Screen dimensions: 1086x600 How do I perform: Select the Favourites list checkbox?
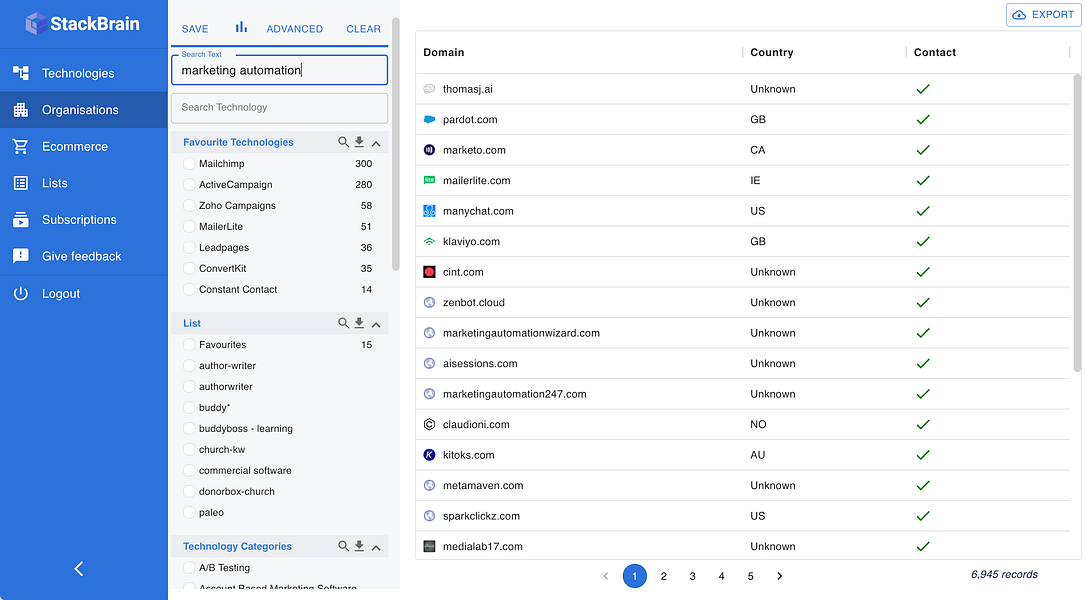(188, 344)
